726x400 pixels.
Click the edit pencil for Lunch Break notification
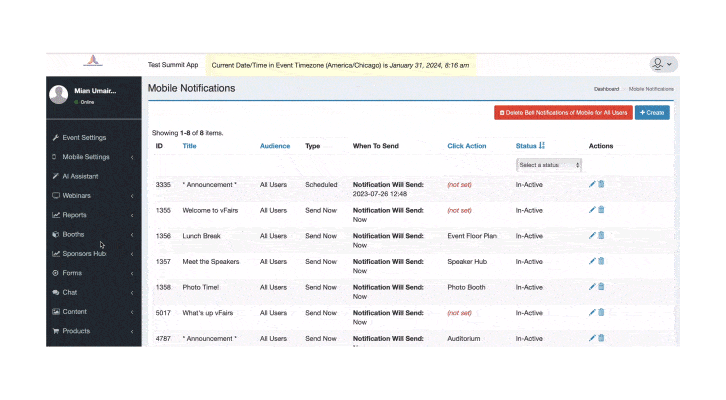[592, 236]
